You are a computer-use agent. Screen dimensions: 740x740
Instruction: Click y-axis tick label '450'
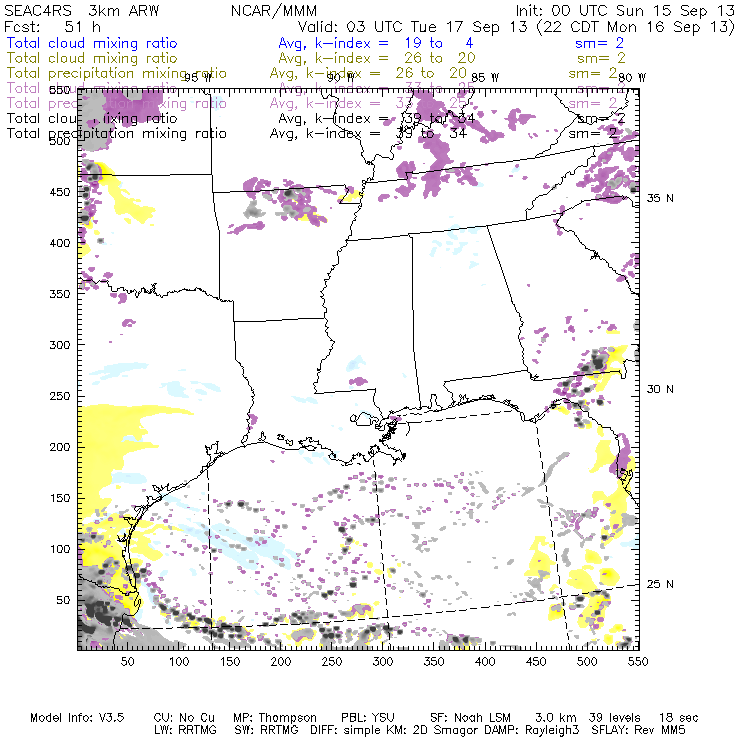tap(60, 192)
